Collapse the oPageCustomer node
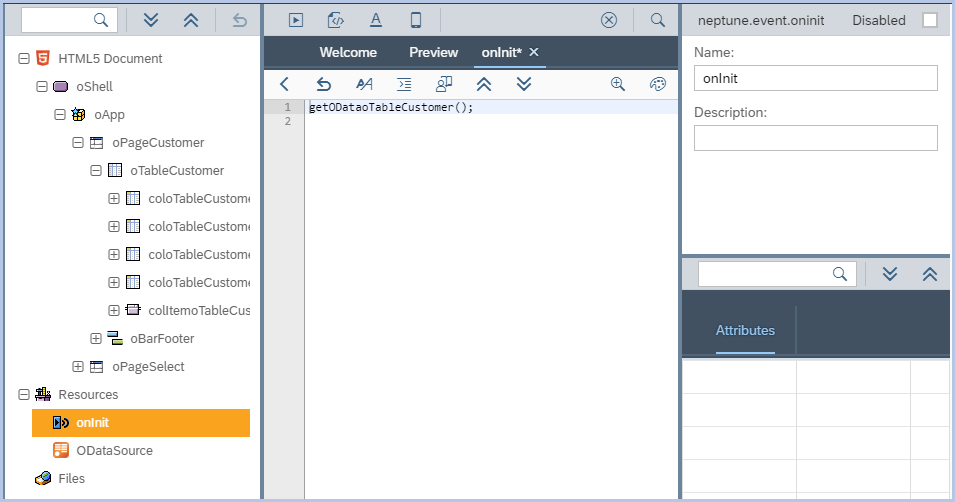 pyautogui.click(x=77, y=143)
